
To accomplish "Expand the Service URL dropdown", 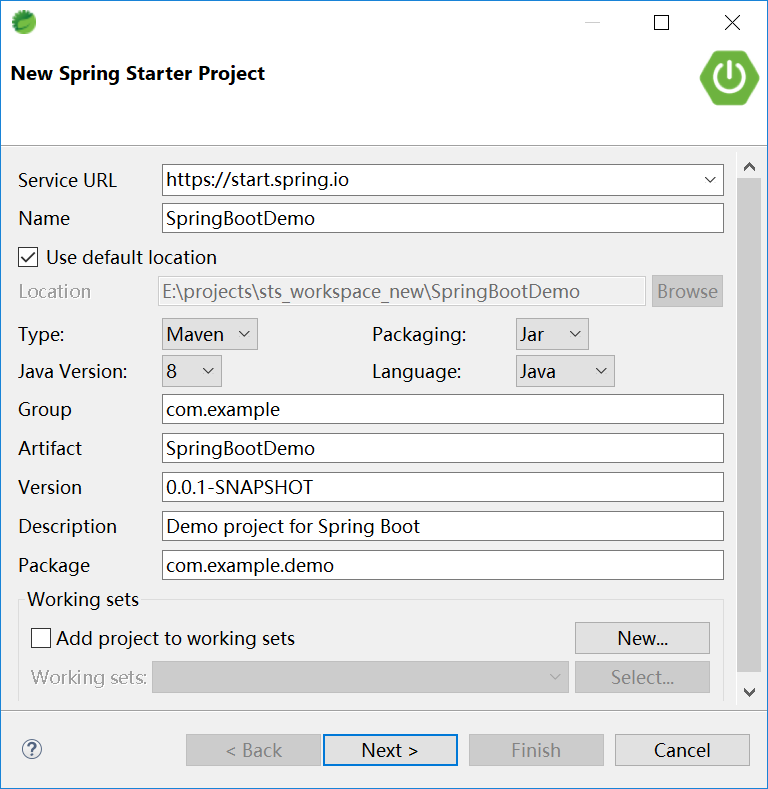I will pyautogui.click(x=710, y=180).
